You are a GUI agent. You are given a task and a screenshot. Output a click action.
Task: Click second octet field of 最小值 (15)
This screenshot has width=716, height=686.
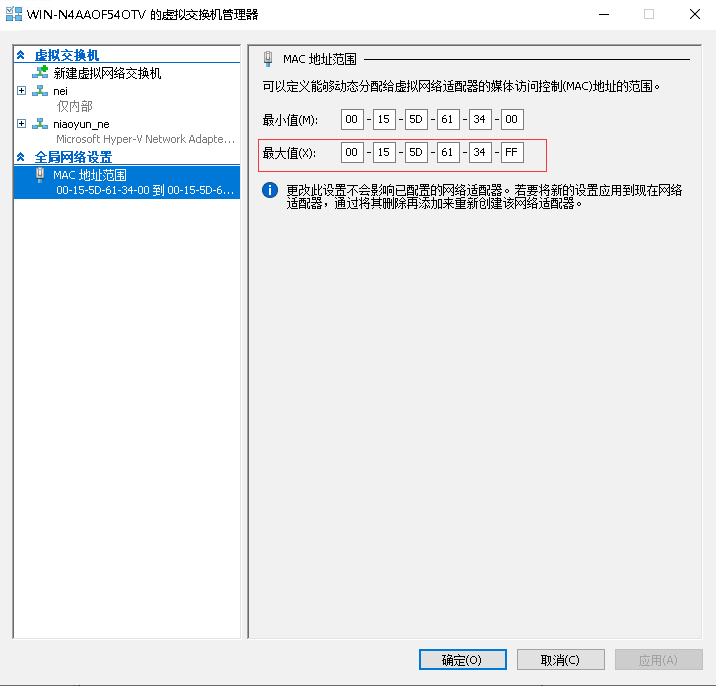[384, 120]
